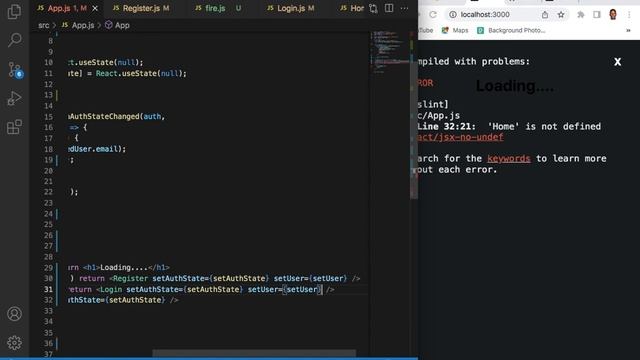Click the code minimap preview
640x360 pixels.
(x=390, y=52)
